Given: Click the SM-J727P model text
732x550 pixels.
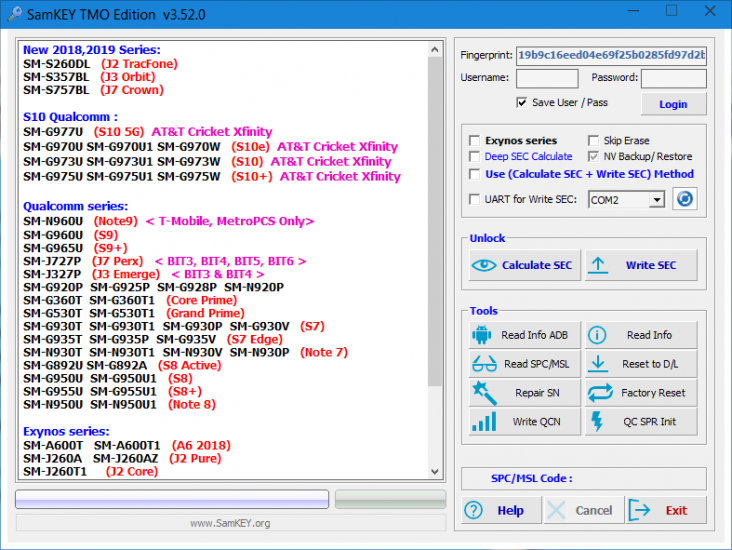Looking at the screenshot, I should click(x=52, y=261).
